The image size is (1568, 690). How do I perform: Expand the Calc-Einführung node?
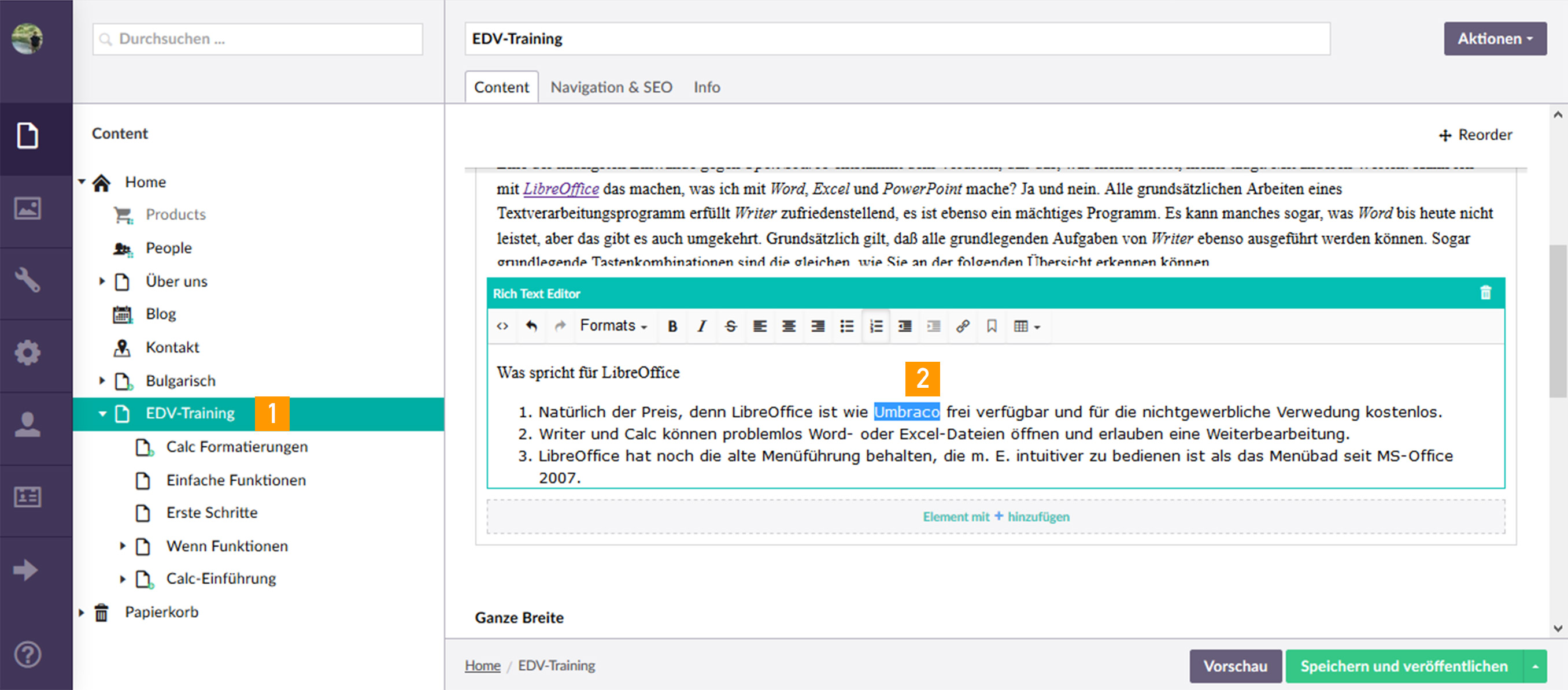tap(123, 578)
